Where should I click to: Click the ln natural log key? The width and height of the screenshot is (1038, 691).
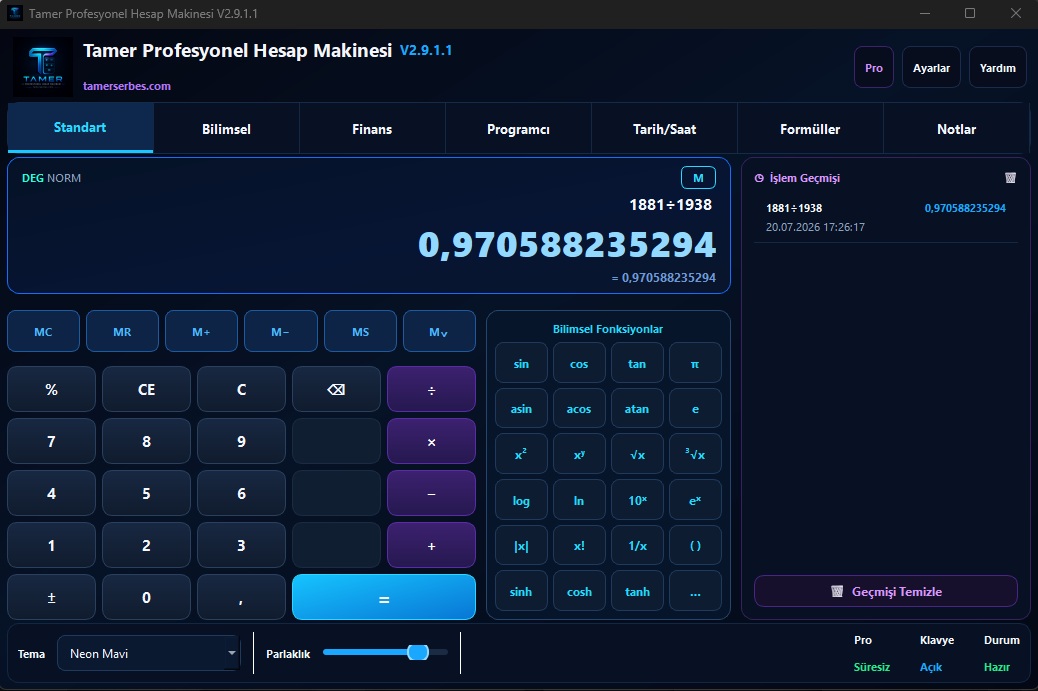click(579, 500)
